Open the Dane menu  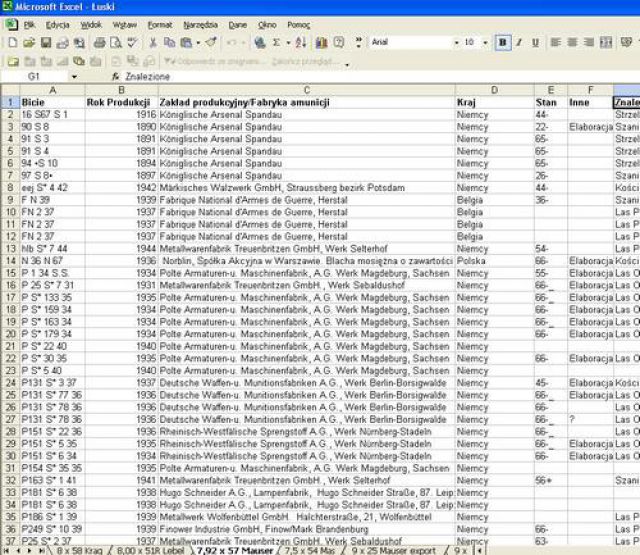238,25
